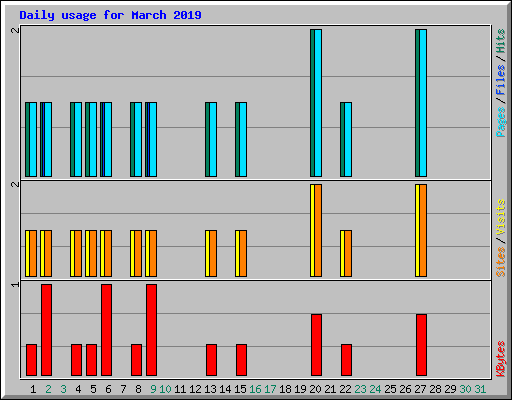Viewport: 512px width, 400px height.
Task: Click the cyan Pages bar for day 4
Action: coord(78,139)
